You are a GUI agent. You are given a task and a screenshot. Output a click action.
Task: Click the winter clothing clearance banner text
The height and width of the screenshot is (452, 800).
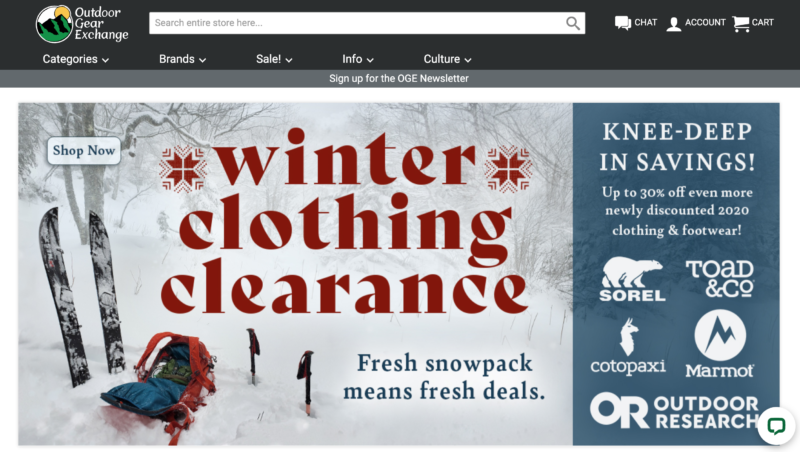(344, 222)
